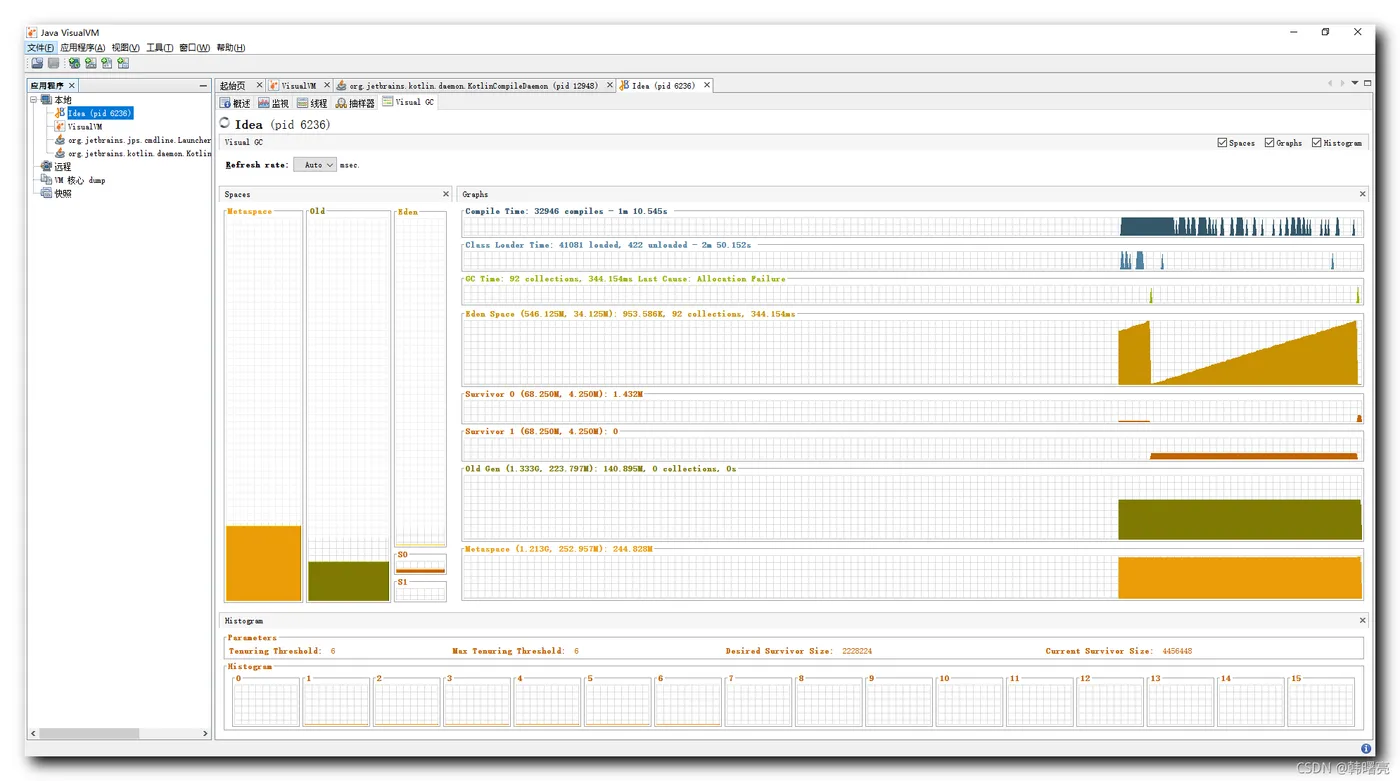Open the 窗口(W) menu
This screenshot has width=1400, height=781.
194,48
